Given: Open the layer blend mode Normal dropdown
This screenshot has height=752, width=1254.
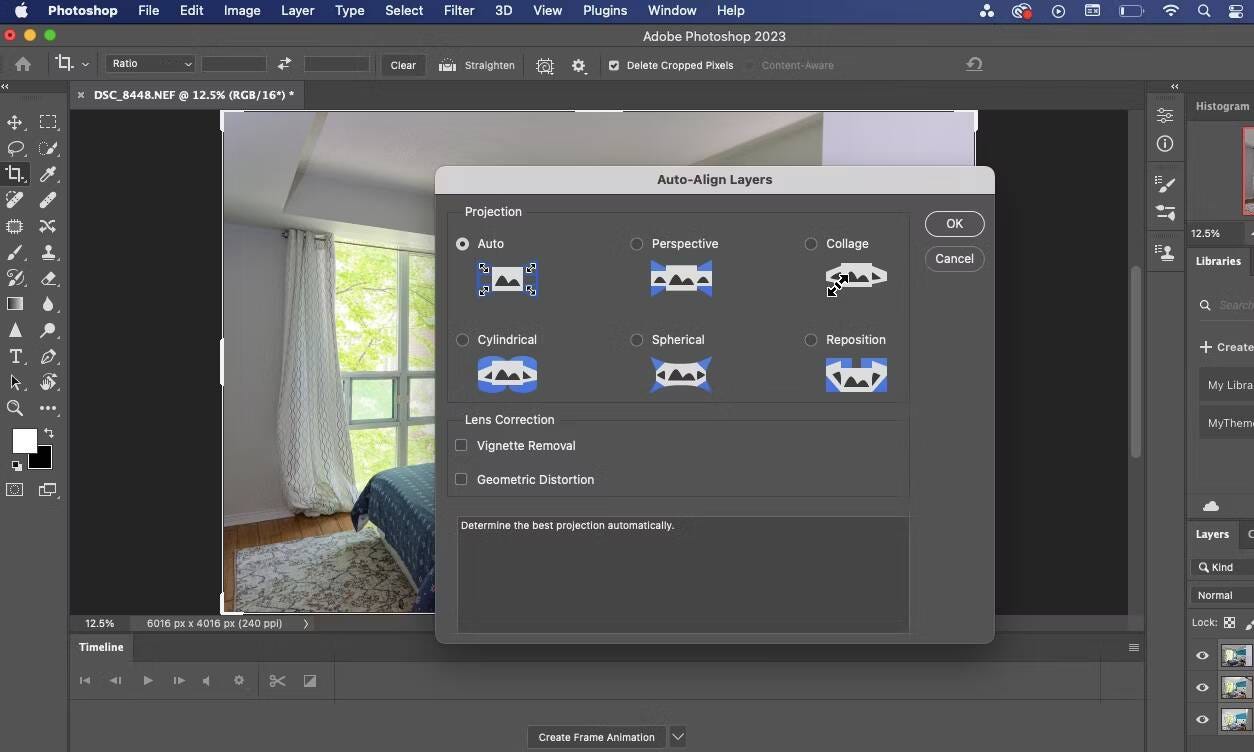Looking at the screenshot, I should point(1220,595).
